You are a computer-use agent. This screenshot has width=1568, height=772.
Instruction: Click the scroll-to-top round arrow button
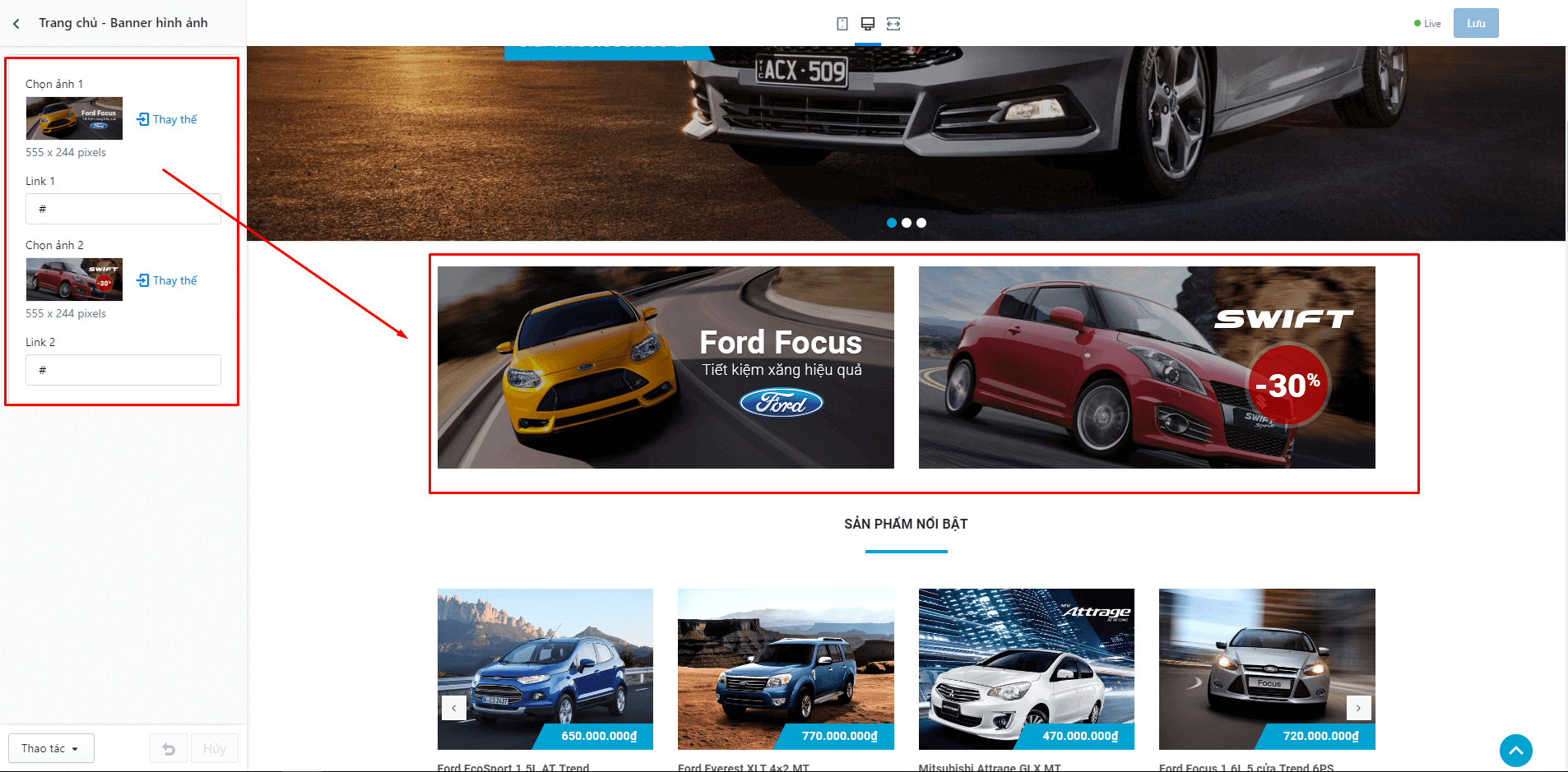(1515, 751)
